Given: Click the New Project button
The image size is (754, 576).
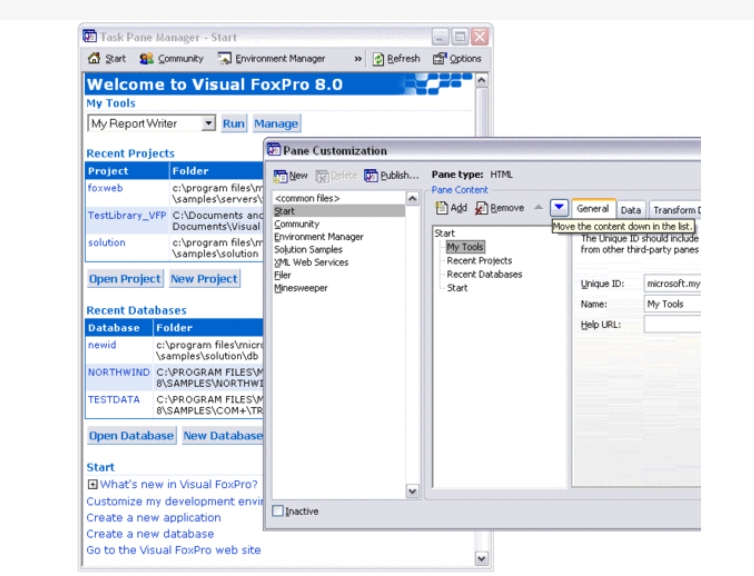Looking at the screenshot, I should pos(204,279).
